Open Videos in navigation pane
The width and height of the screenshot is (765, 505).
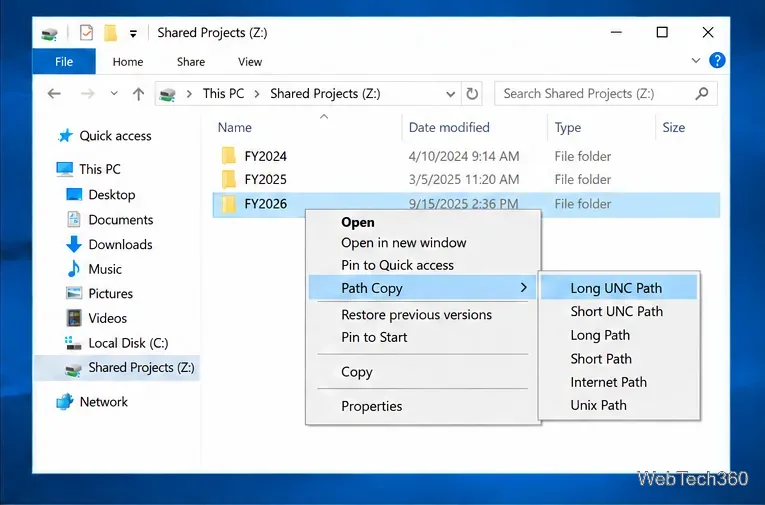coord(107,319)
